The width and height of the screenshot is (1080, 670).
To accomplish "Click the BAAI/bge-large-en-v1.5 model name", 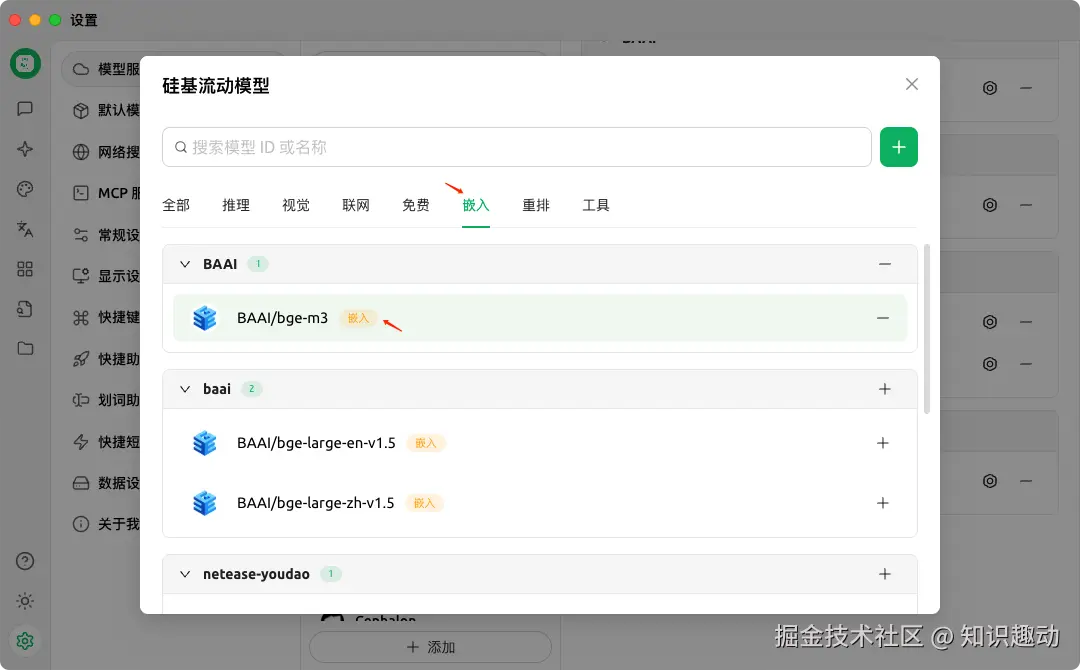I will coord(316,443).
